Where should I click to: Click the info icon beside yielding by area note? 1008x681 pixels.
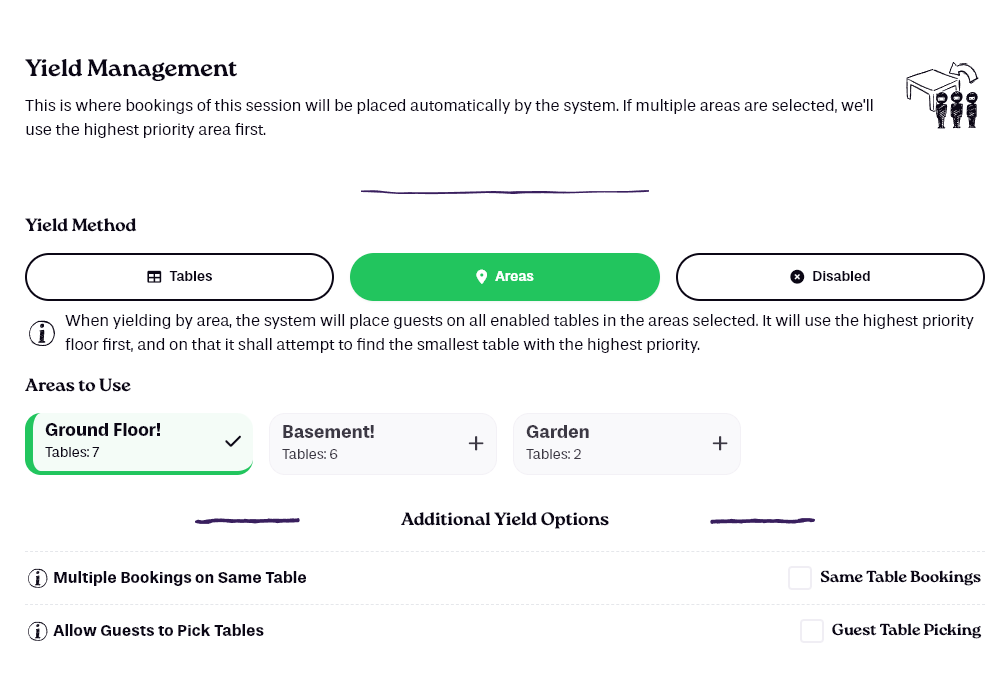click(x=42, y=333)
